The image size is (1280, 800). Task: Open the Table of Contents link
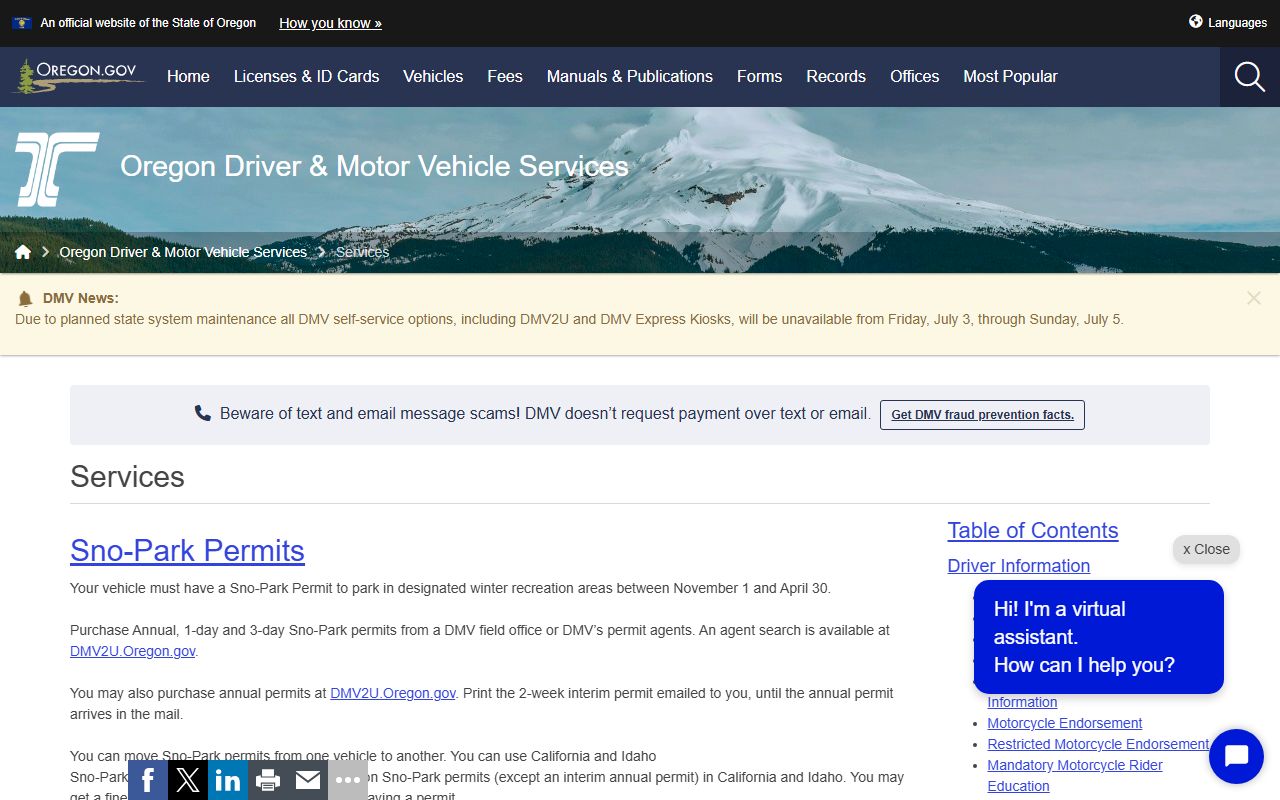pos(1033,531)
